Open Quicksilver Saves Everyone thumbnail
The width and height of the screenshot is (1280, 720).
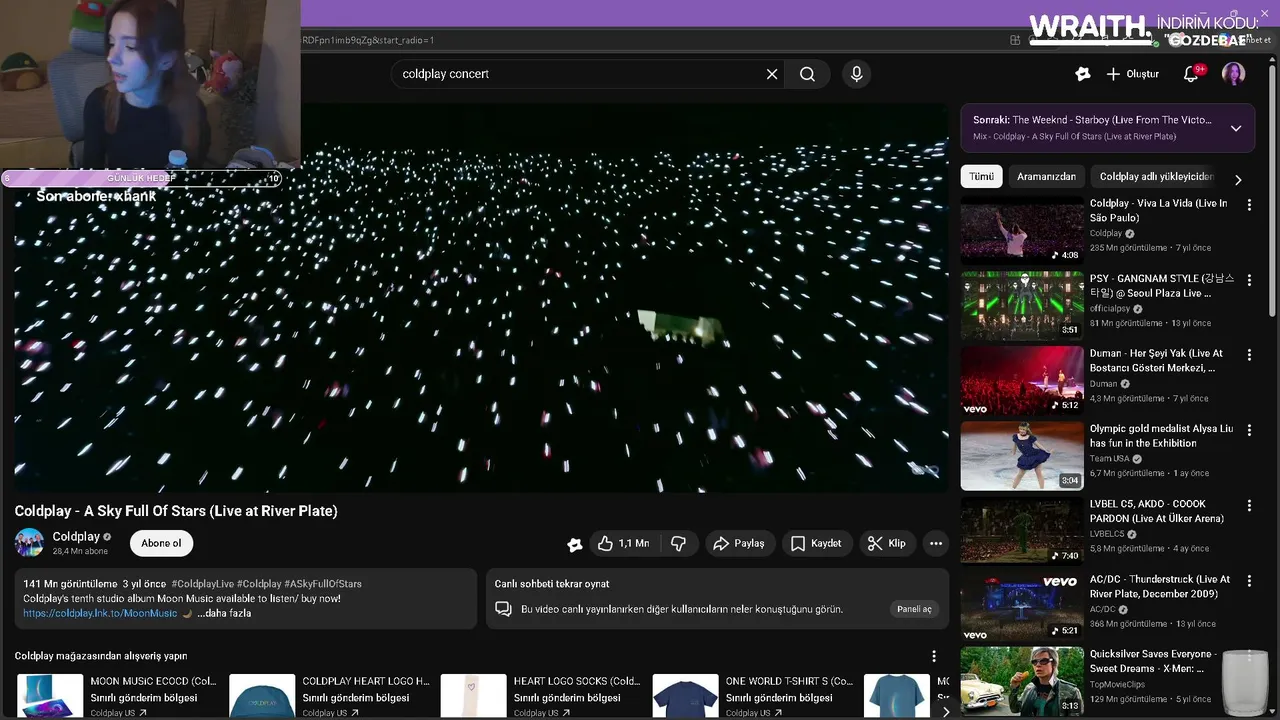(1022, 681)
